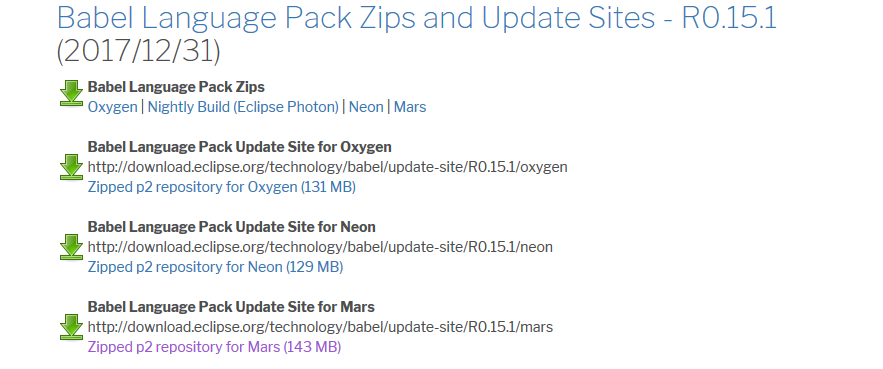
Task: Click the Babel Language Pack Zips bold title
Action: 176,87
